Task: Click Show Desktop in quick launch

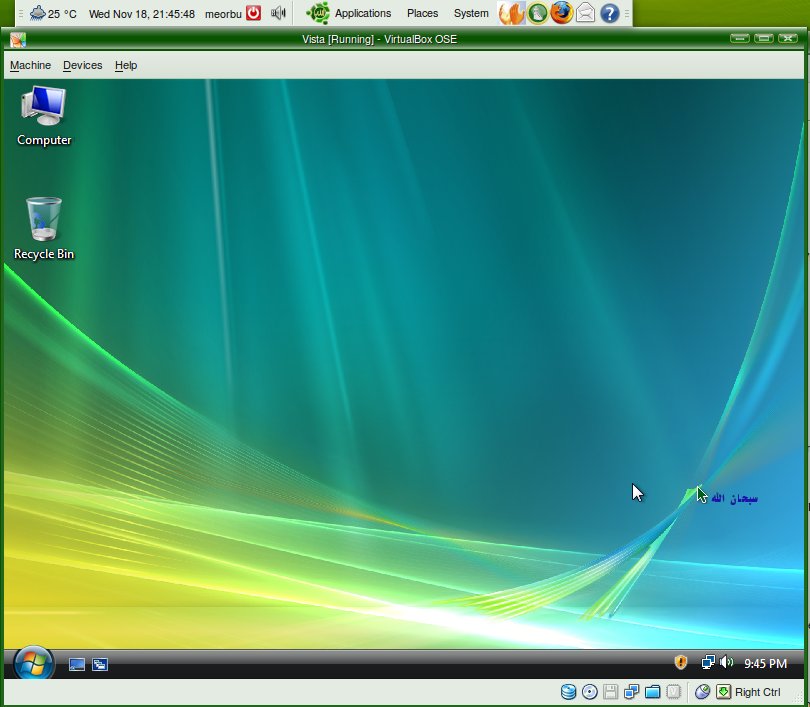Action: click(77, 664)
